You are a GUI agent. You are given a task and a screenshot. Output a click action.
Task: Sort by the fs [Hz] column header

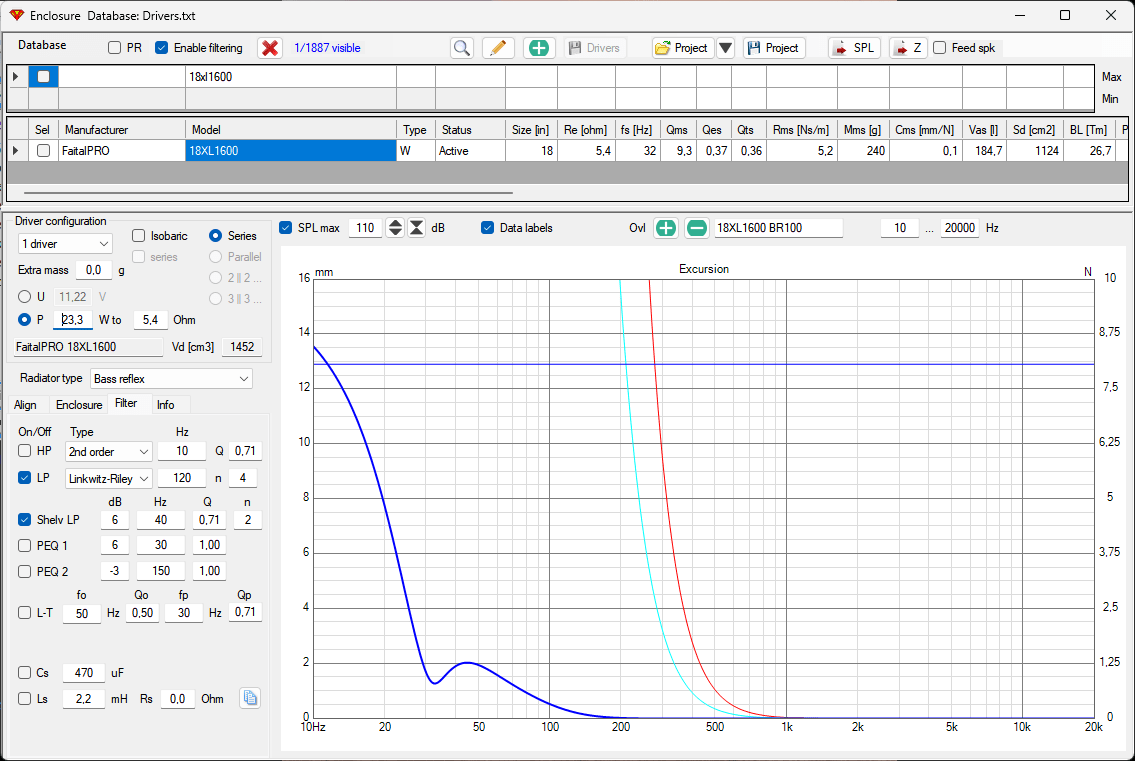tap(637, 130)
